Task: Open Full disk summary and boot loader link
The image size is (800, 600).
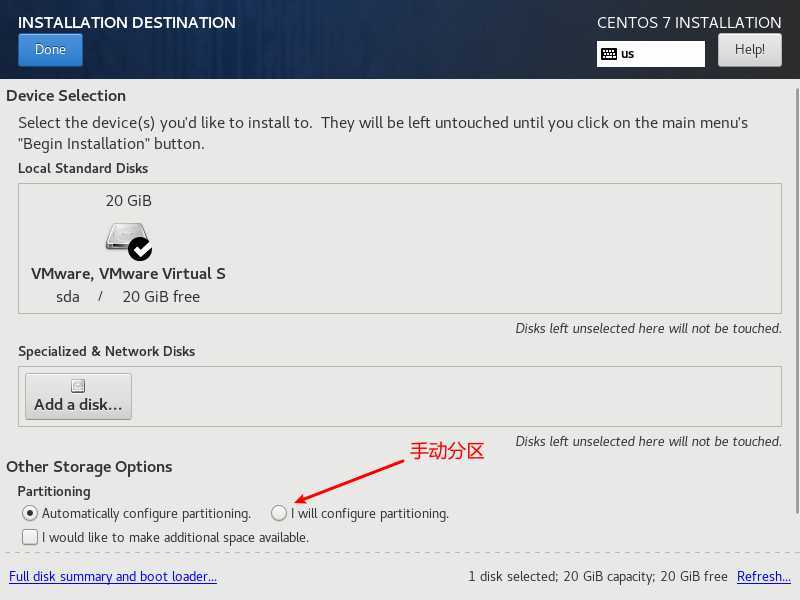Action: pos(113,577)
